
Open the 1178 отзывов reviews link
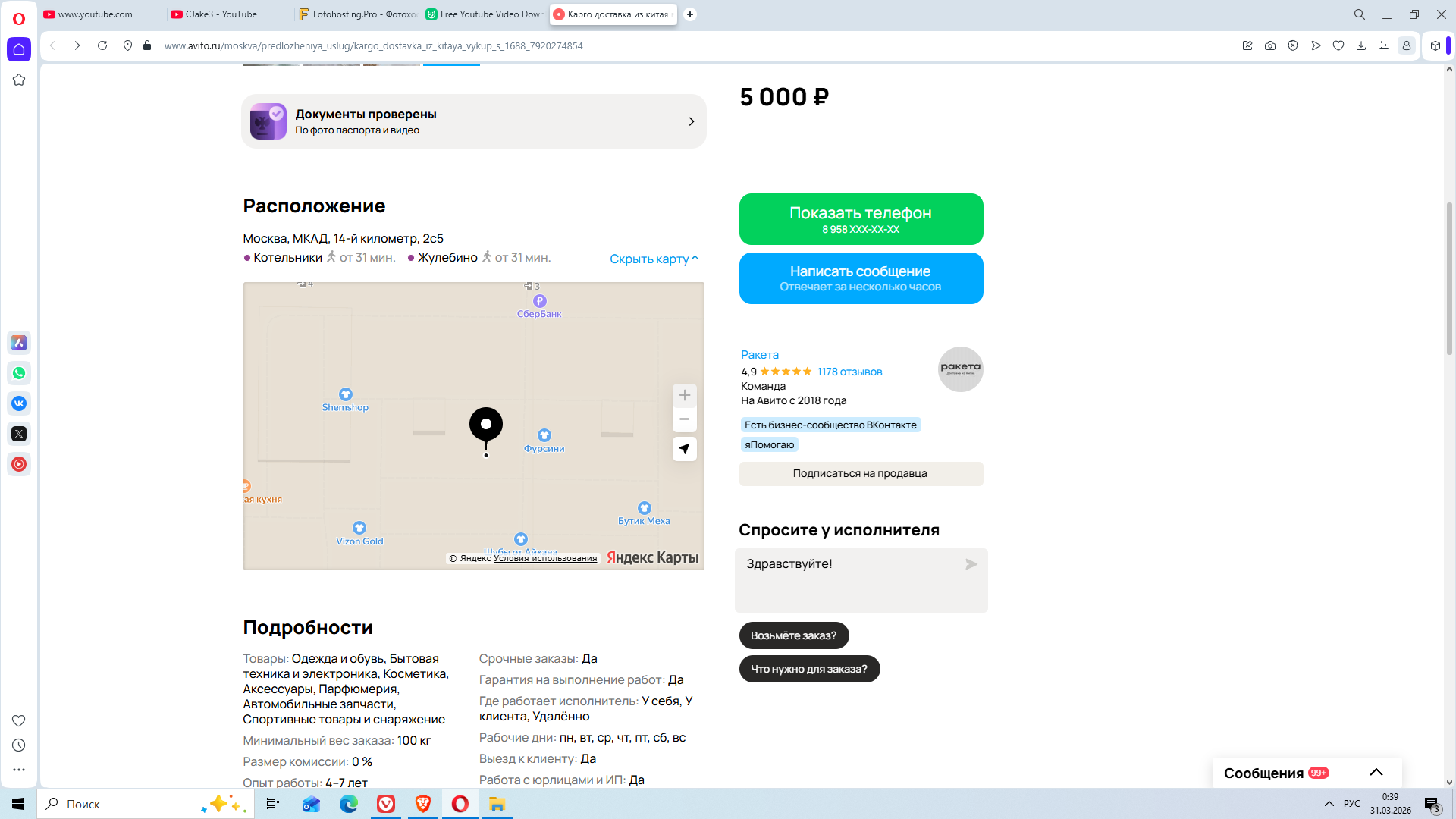pyautogui.click(x=849, y=372)
